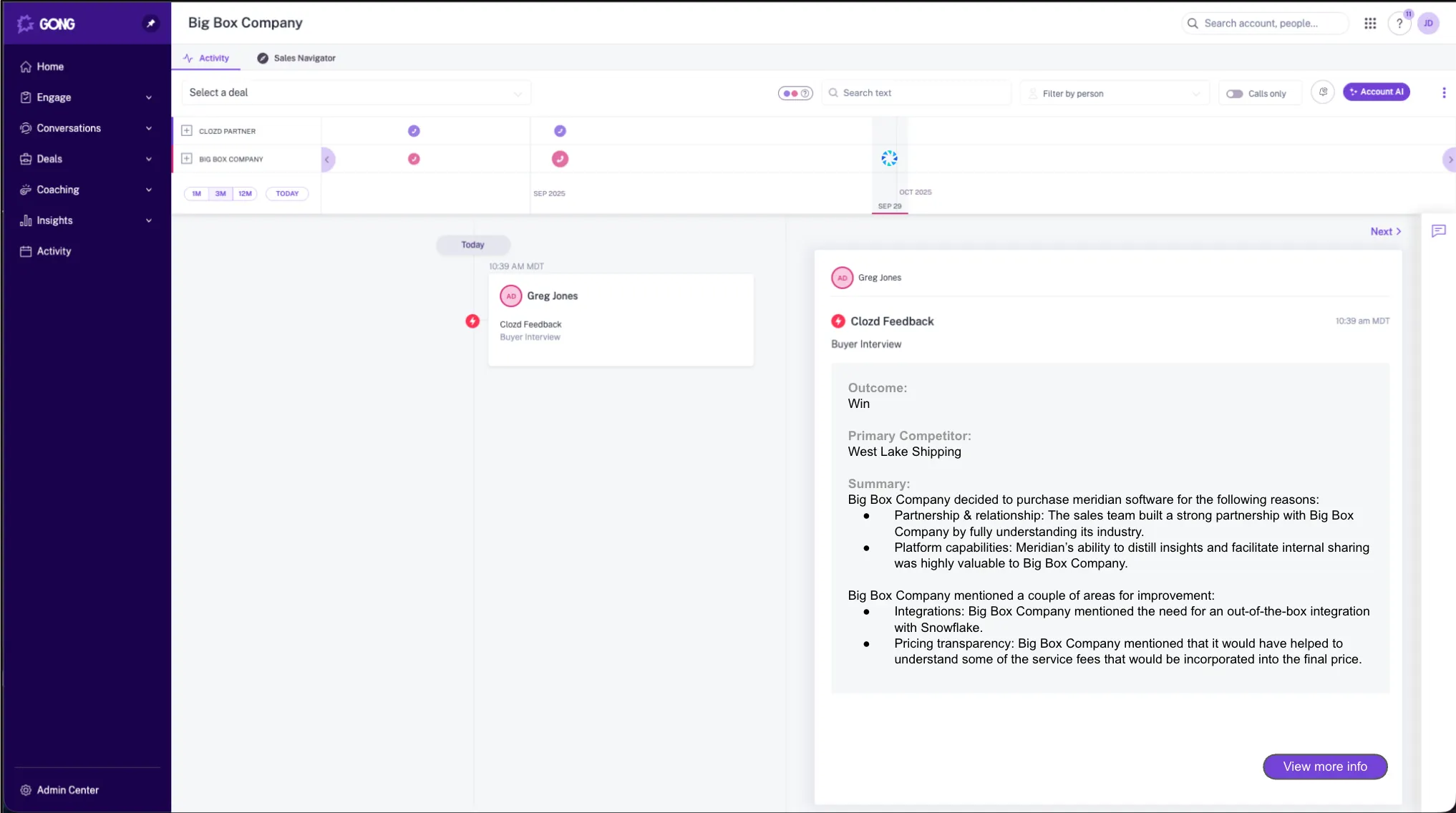The image size is (1456, 813).
Task: Click the pin sidebar icon
Action: [x=150, y=24]
